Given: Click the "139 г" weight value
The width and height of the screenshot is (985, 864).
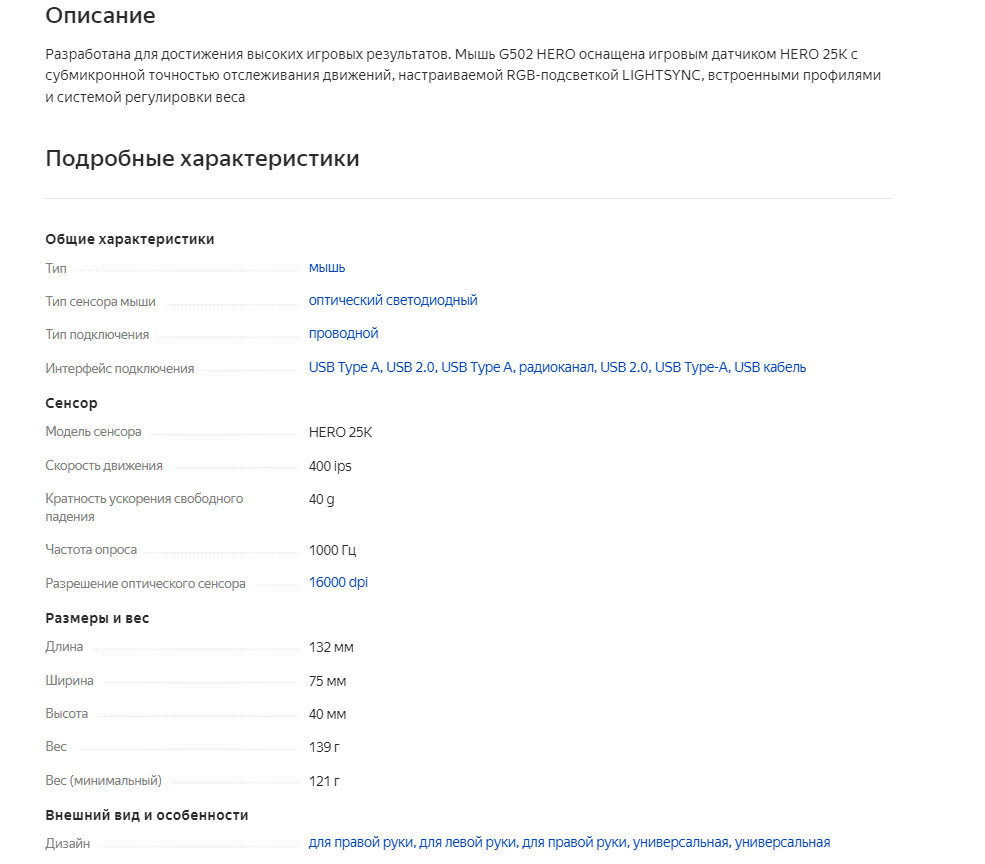Looking at the screenshot, I should click(324, 747).
